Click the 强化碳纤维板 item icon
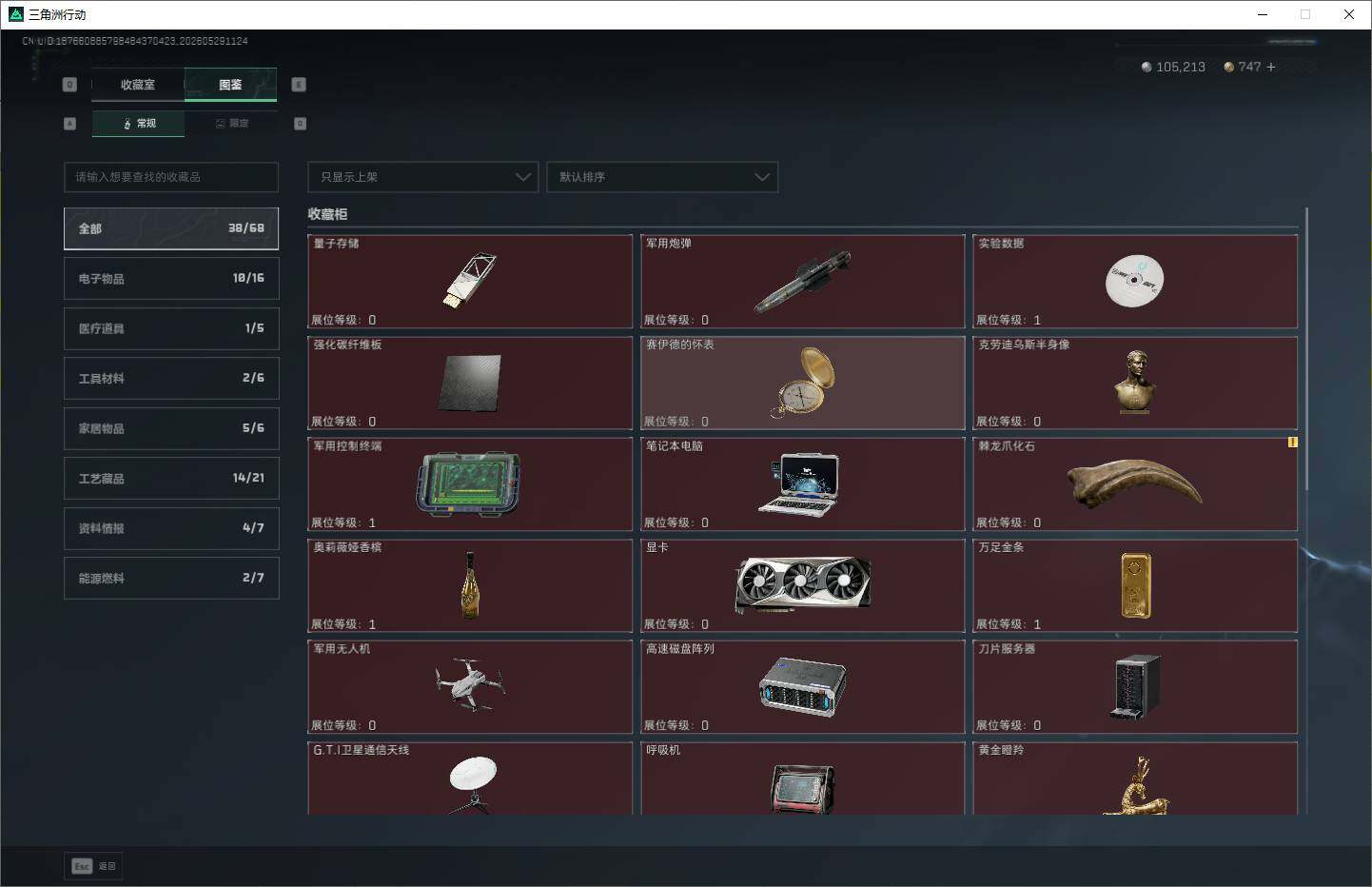This screenshot has width=1372, height=887. 470,383
